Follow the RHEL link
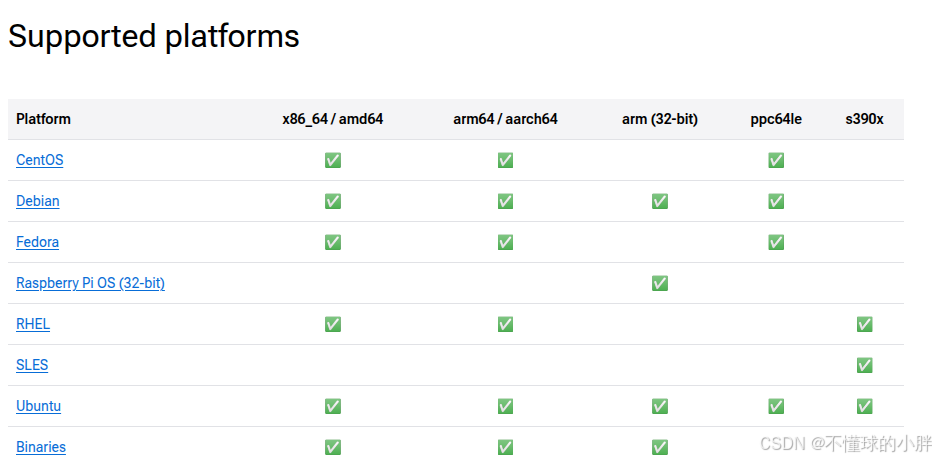936x459 pixels. (33, 324)
